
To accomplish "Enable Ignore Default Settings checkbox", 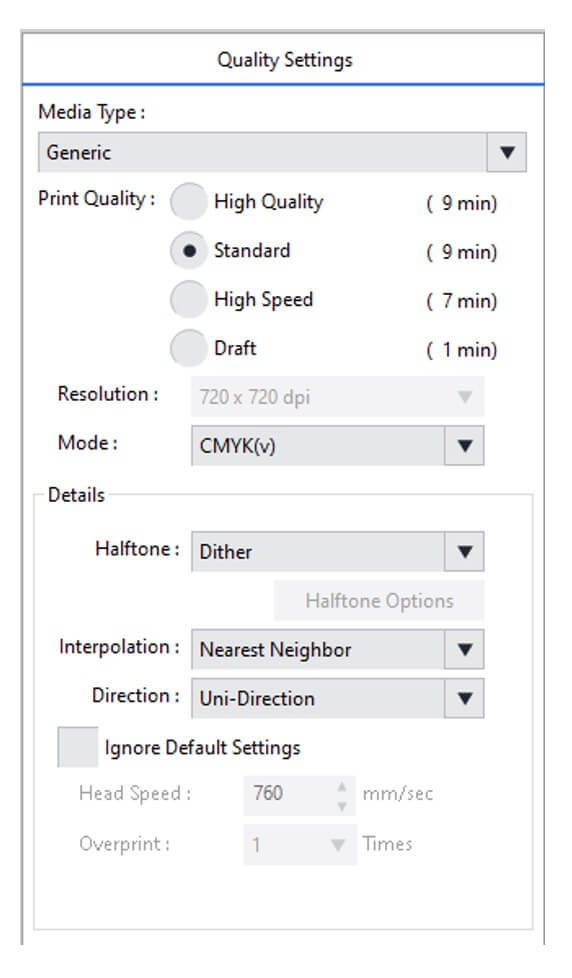I will click(x=77, y=747).
